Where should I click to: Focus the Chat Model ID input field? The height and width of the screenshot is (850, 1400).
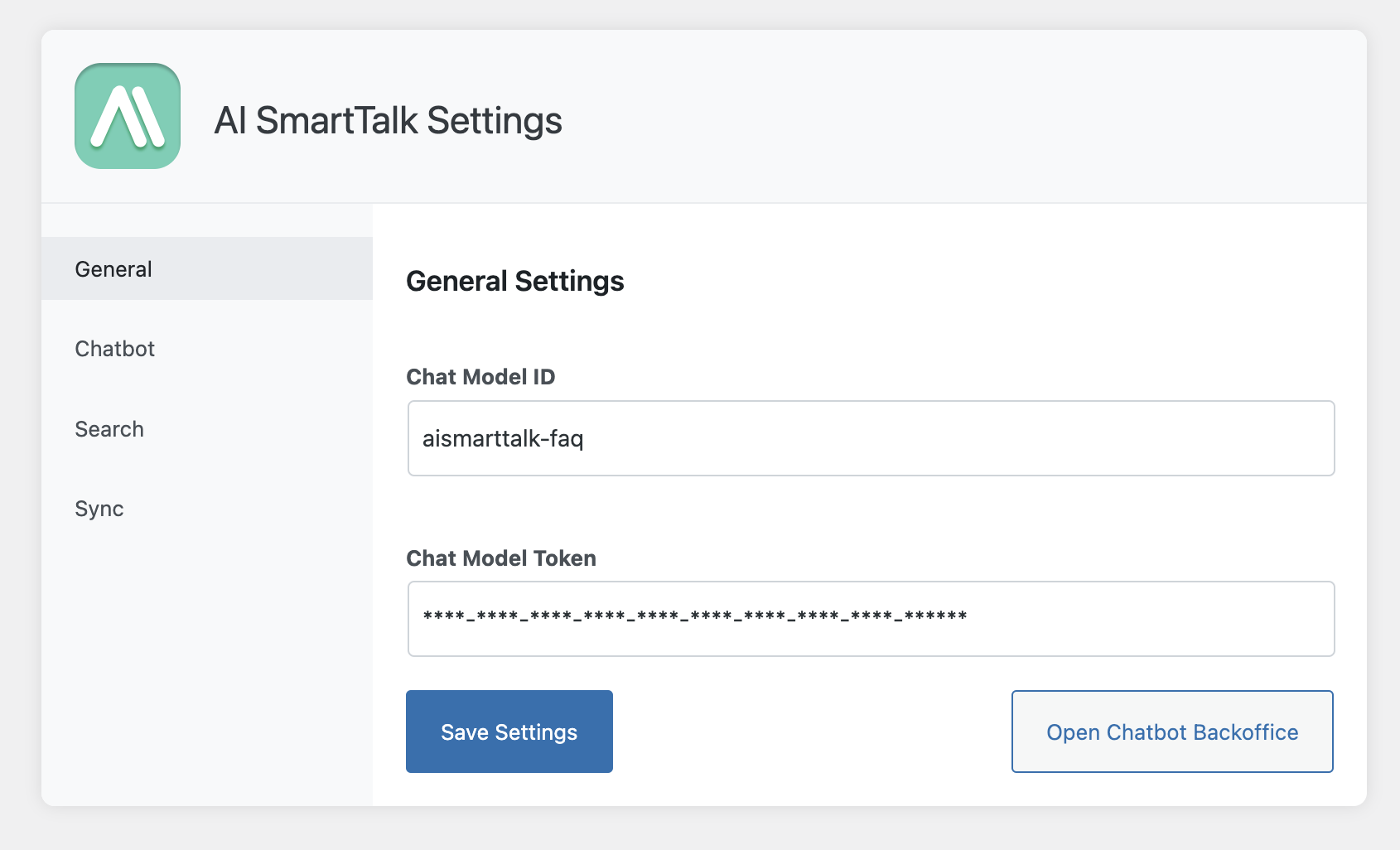click(871, 438)
